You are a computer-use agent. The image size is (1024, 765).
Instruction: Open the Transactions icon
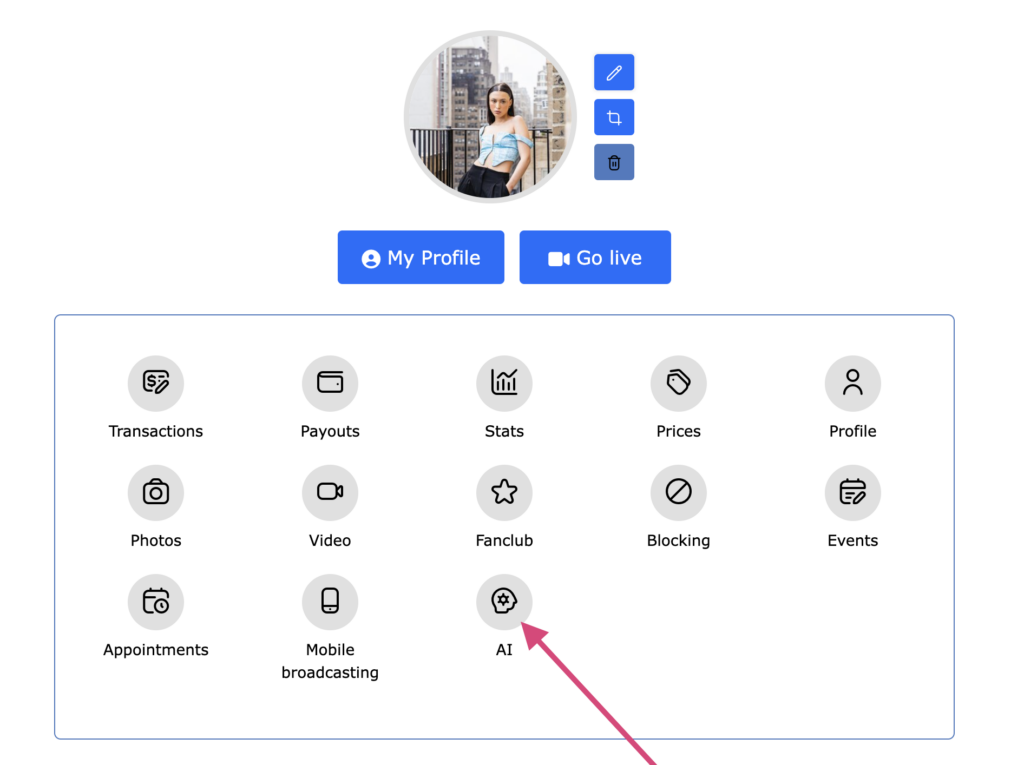[156, 383]
